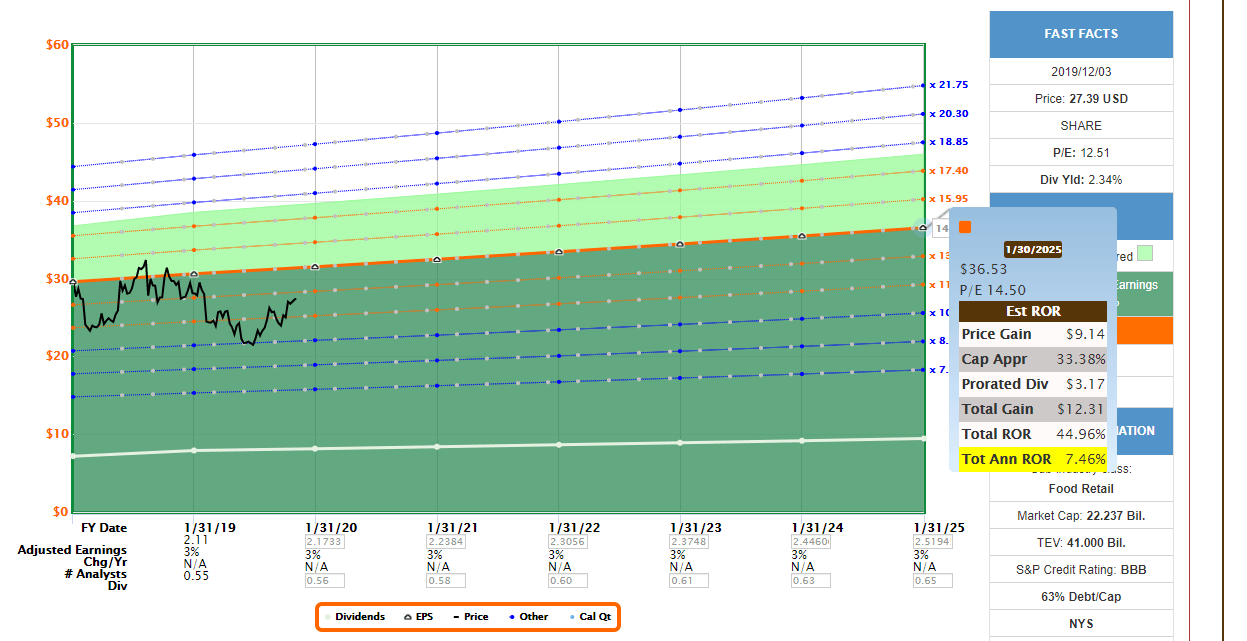Click the 1/30/2025 date badge in tooltip
The height and width of the screenshot is (641, 1247).
(1033, 250)
